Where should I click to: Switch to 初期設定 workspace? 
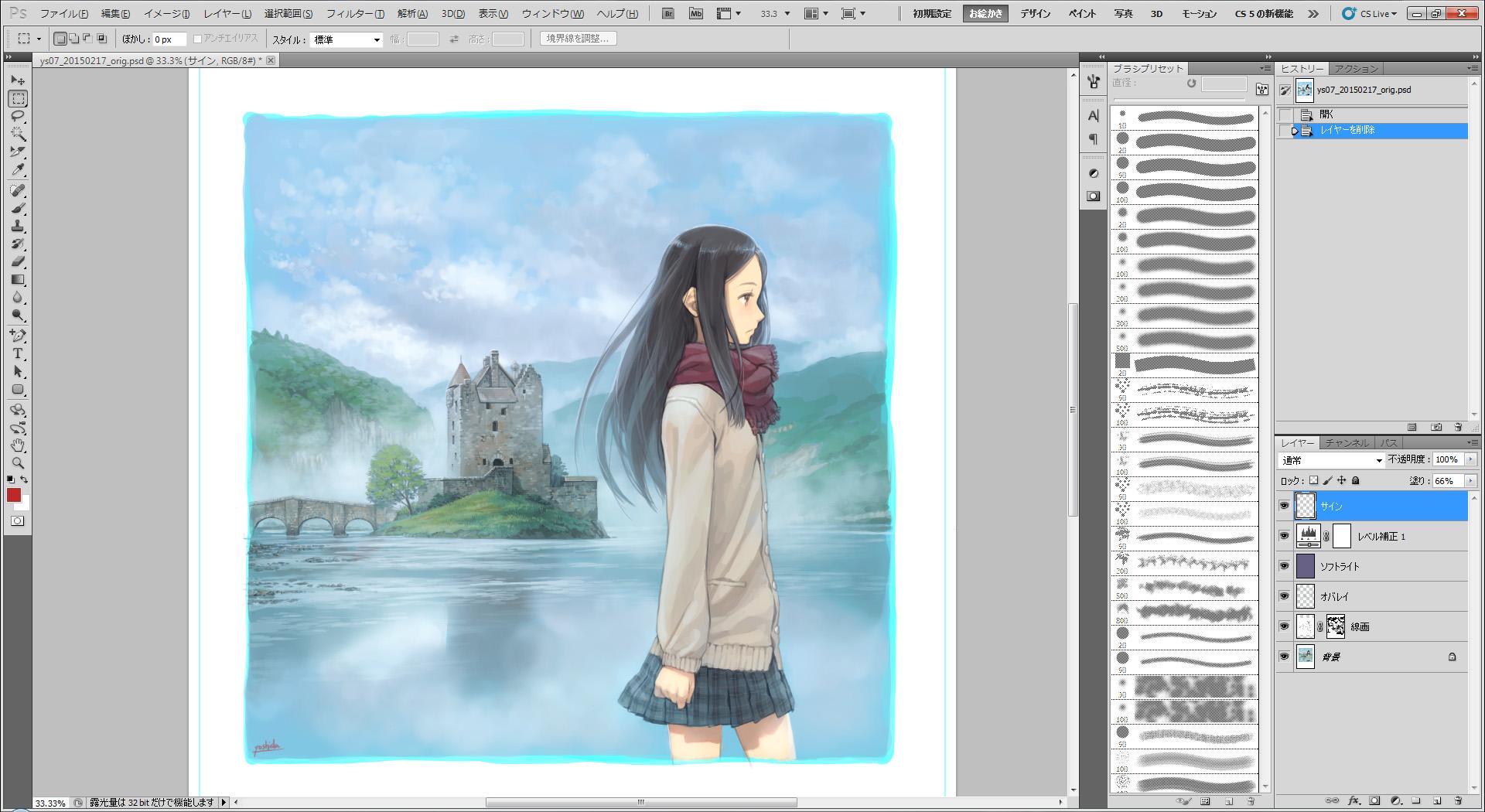[x=932, y=14]
